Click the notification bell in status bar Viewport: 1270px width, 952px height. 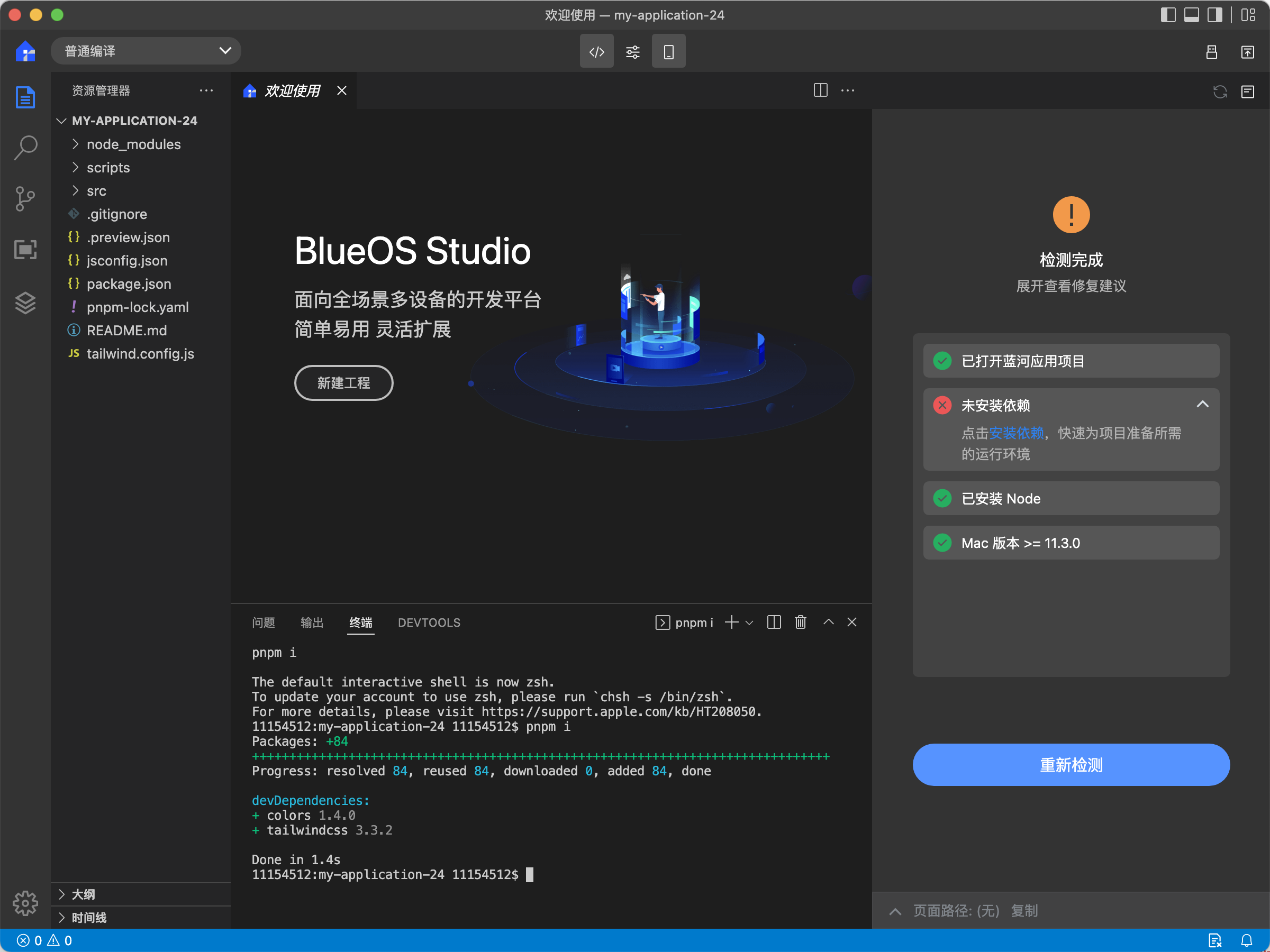coord(1246,940)
